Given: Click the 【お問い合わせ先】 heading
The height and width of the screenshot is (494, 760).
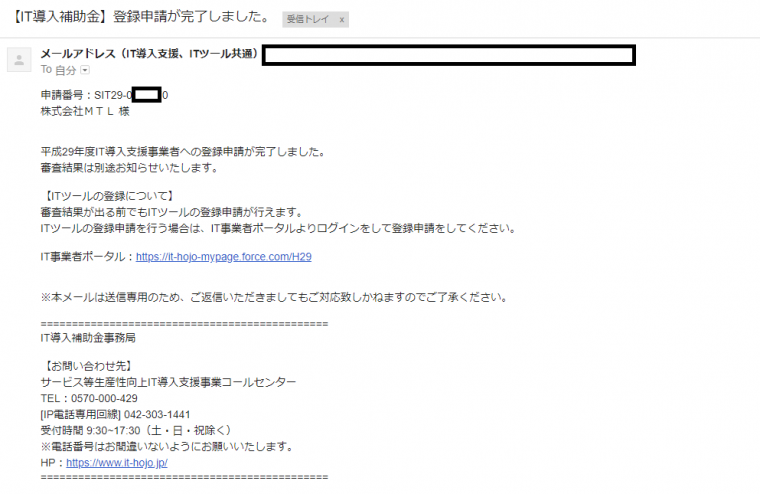Looking at the screenshot, I should [x=87, y=367].
